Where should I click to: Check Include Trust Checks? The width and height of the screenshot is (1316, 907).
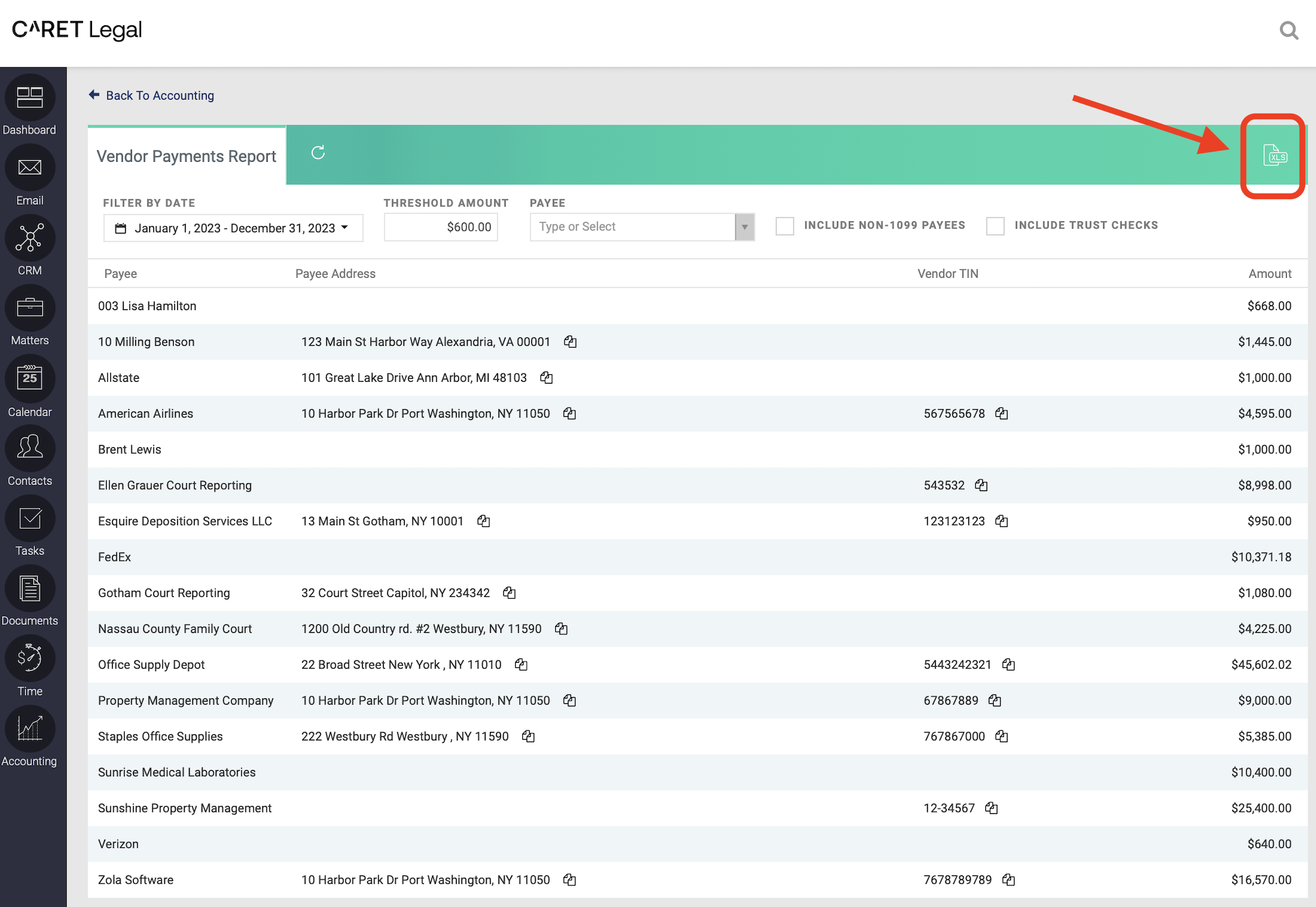click(x=995, y=226)
